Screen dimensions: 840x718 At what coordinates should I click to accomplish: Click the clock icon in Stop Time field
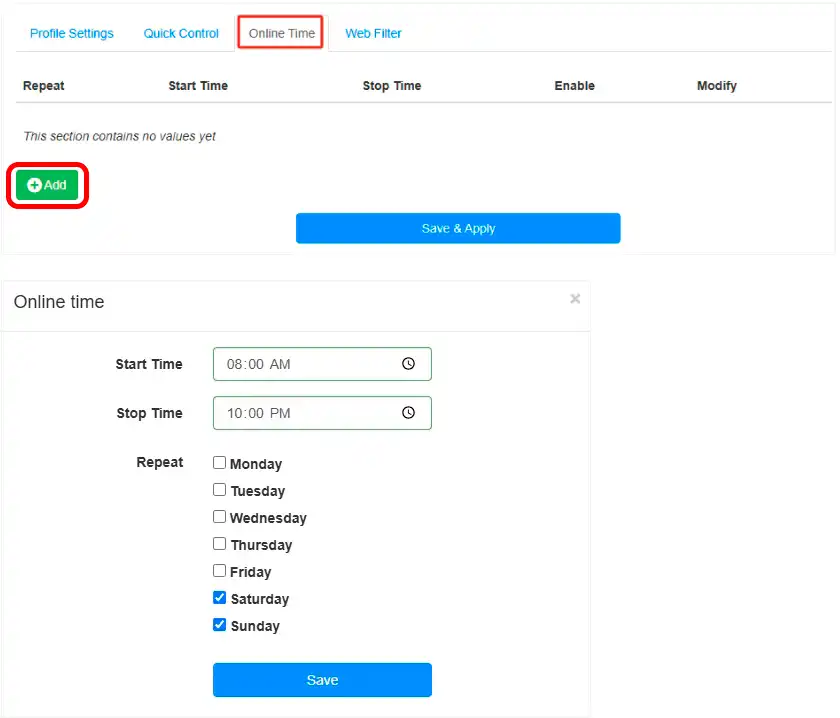click(408, 413)
